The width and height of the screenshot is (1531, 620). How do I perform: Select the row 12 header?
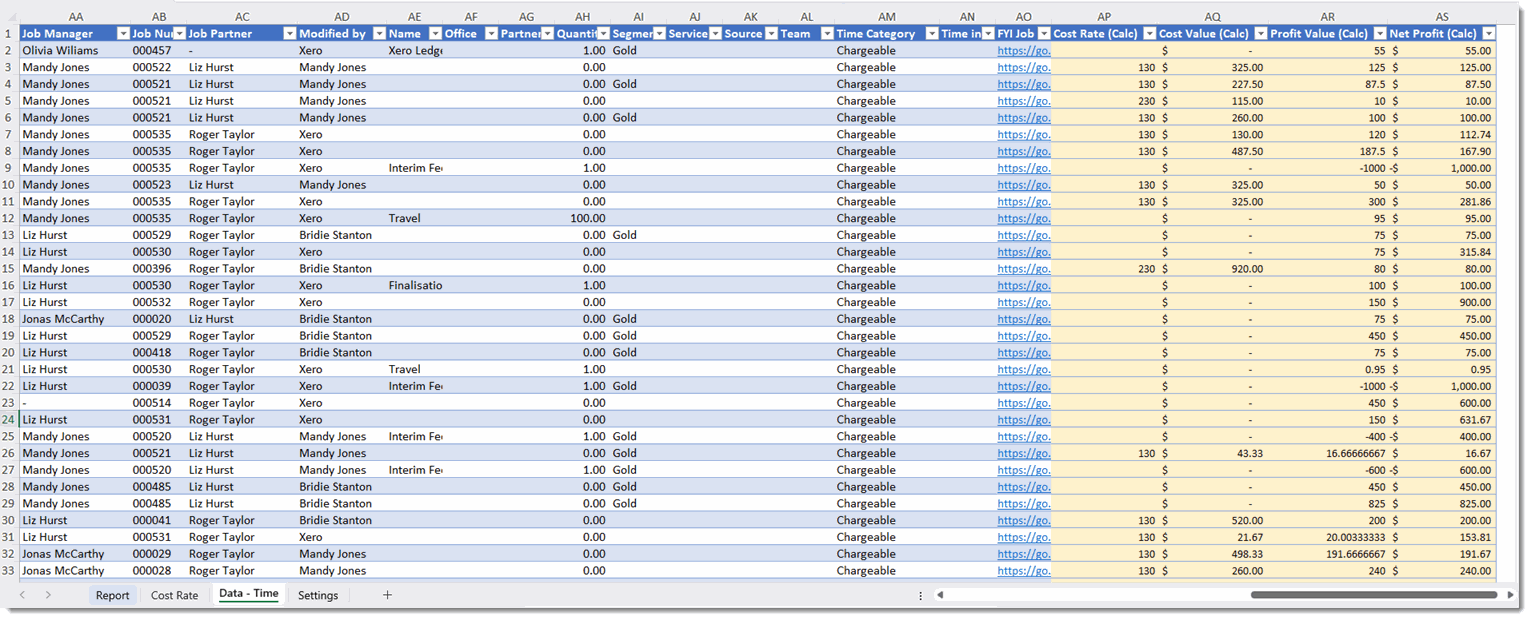pyautogui.click(x=10, y=218)
